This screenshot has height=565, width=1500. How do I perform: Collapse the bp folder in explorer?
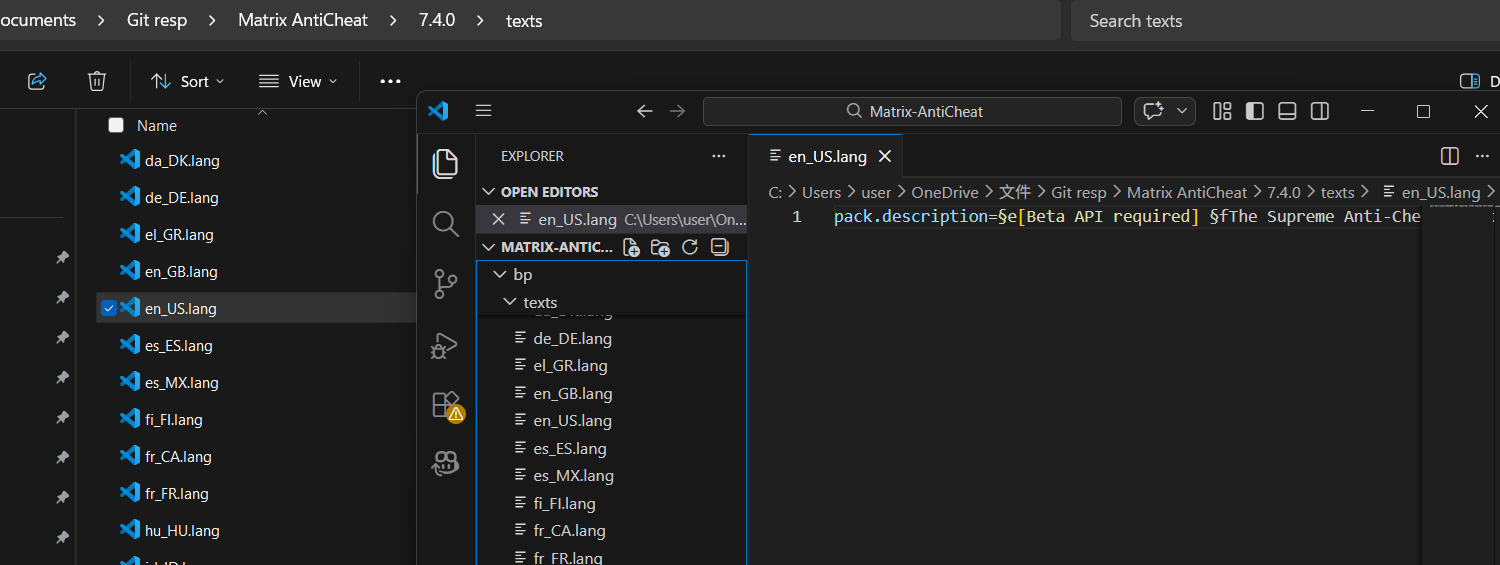501,274
